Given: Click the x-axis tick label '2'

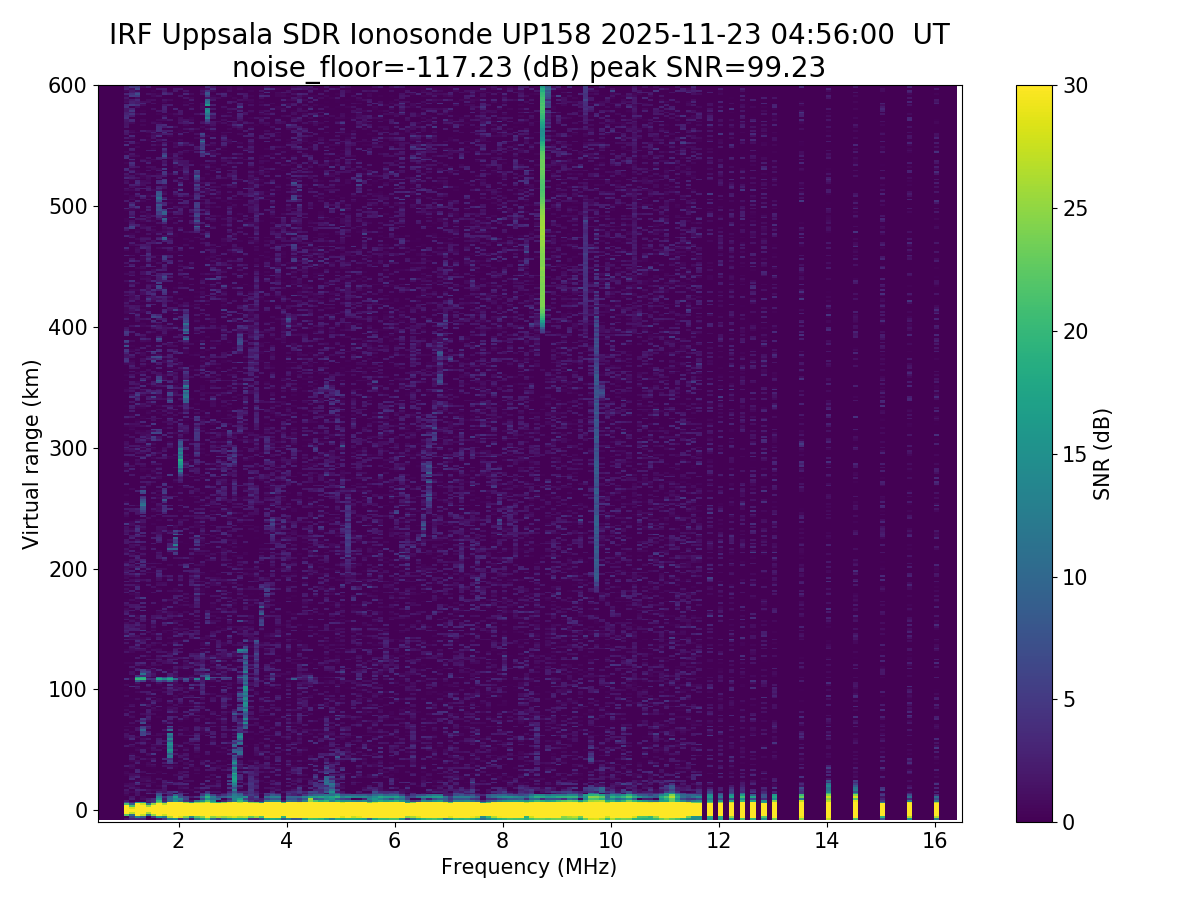Looking at the screenshot, I should pos(178,840).
